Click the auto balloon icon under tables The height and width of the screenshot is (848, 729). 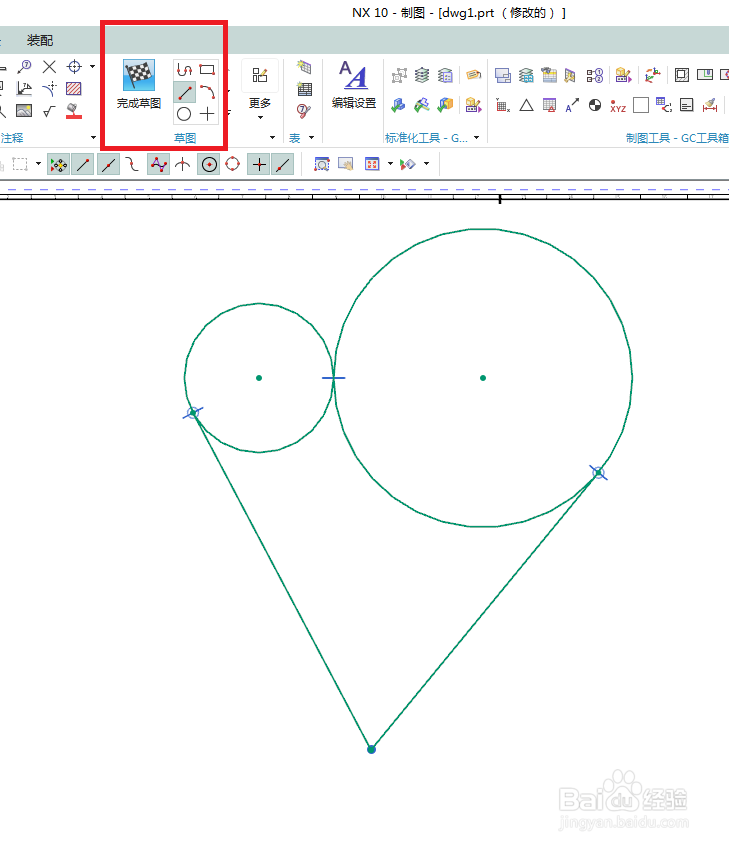click(304, 111)
